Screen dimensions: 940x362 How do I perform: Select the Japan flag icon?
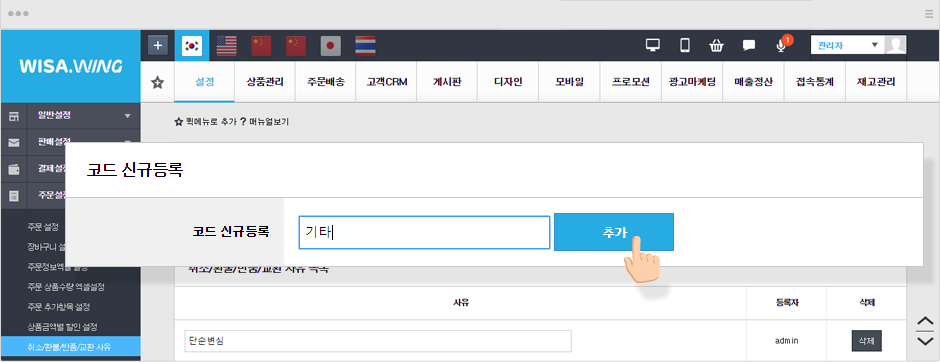tap(330, 46)
